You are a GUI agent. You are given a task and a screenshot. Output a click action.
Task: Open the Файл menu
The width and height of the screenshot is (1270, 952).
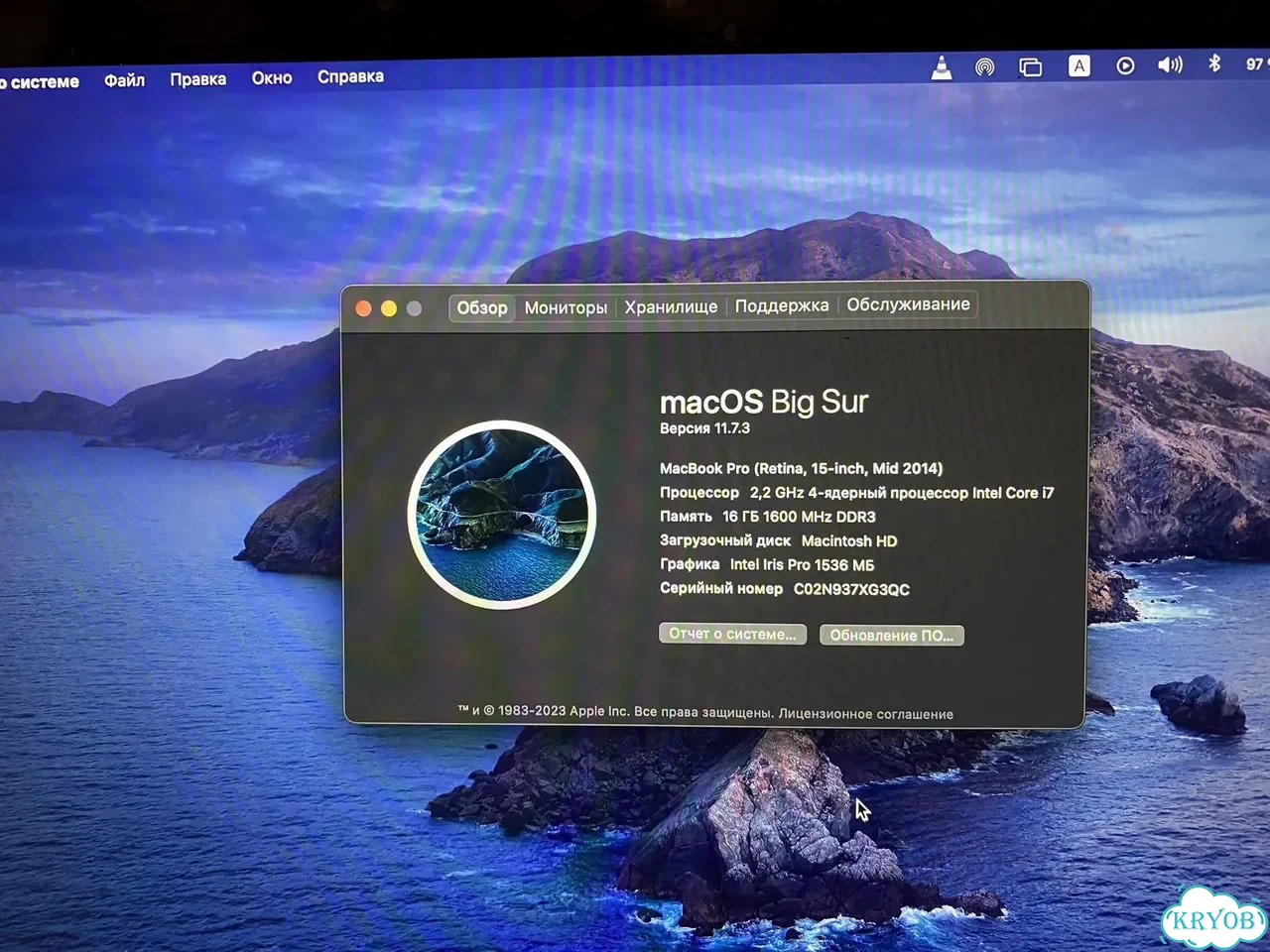tap(124, 80)
